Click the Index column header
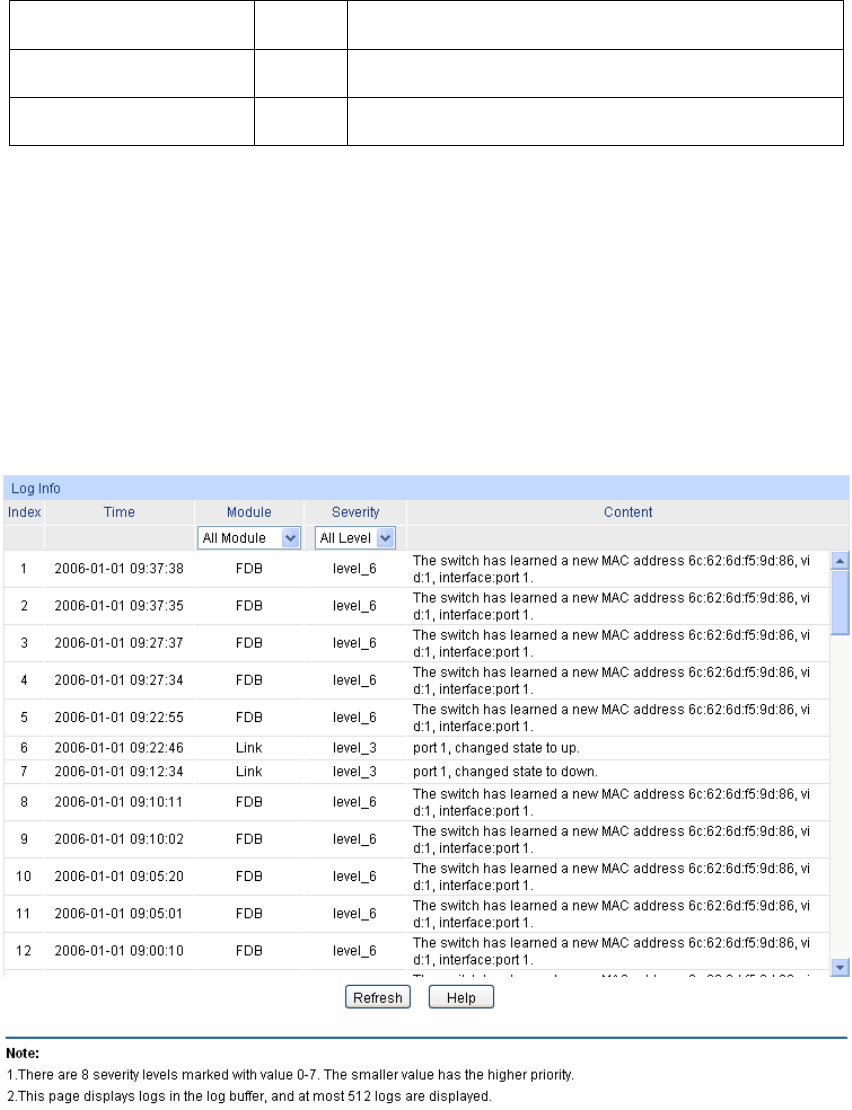Image resolution: width=852 pixels, height=1110 pixels. [x=24, y=512]
